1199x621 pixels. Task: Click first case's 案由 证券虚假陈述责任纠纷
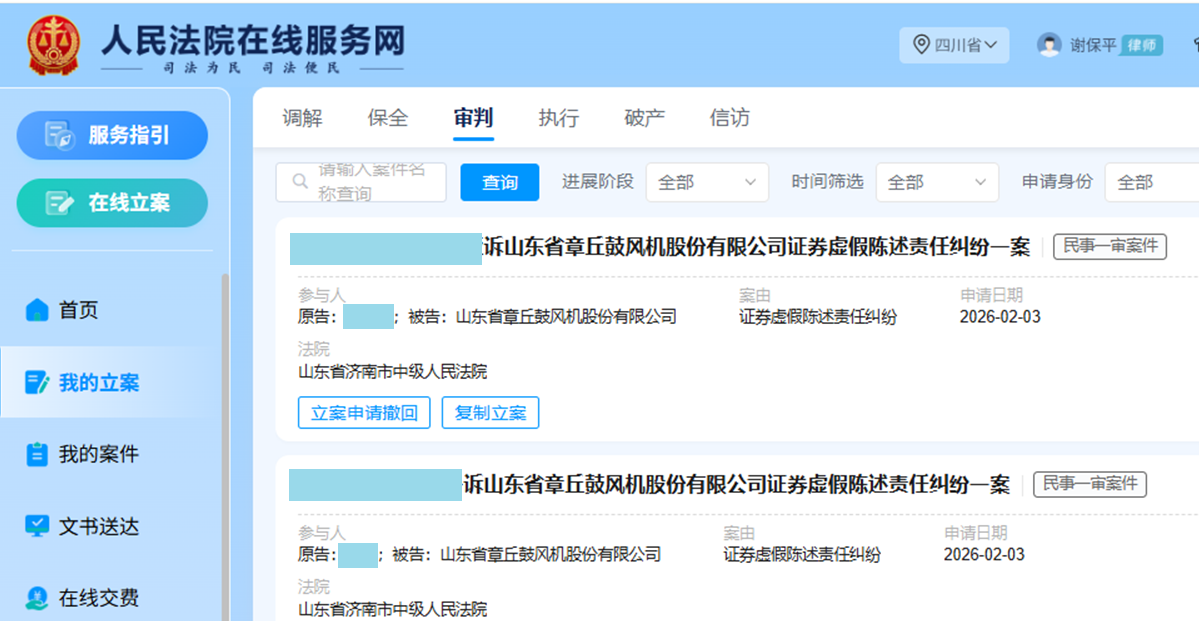click(x=817, y=317)
